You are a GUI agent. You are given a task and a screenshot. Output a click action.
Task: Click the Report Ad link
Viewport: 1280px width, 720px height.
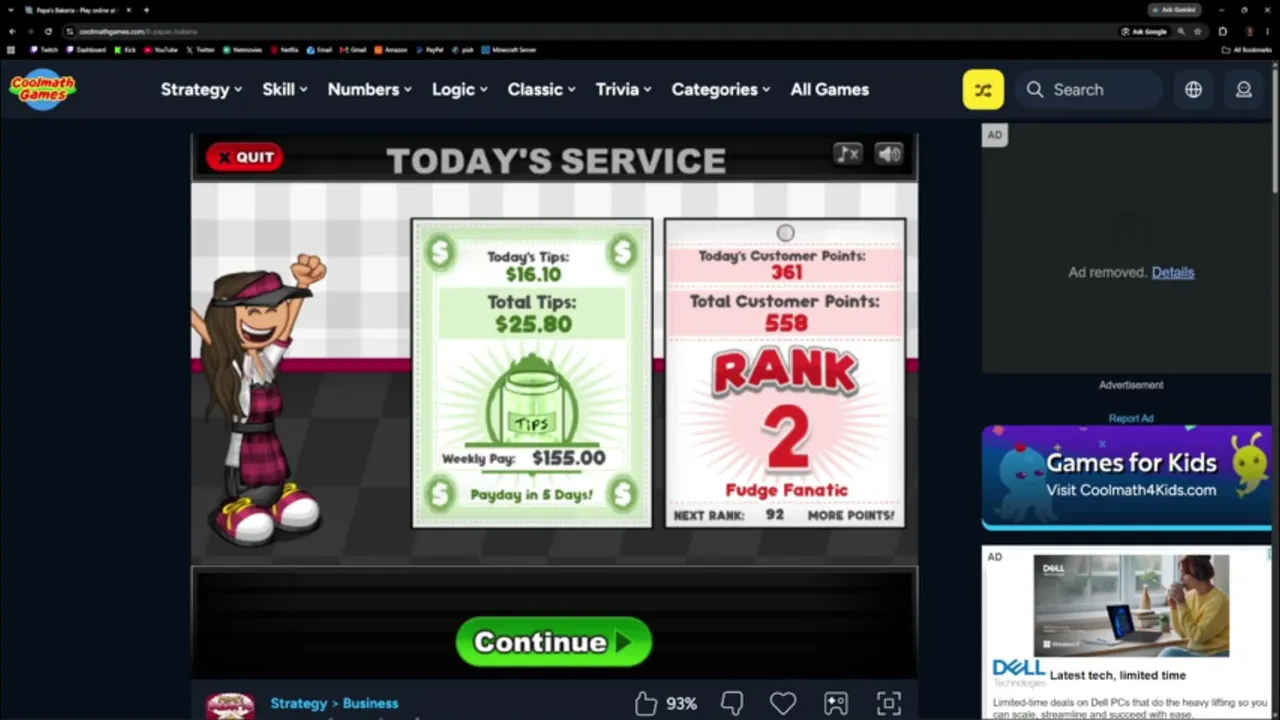[1131, 418]
